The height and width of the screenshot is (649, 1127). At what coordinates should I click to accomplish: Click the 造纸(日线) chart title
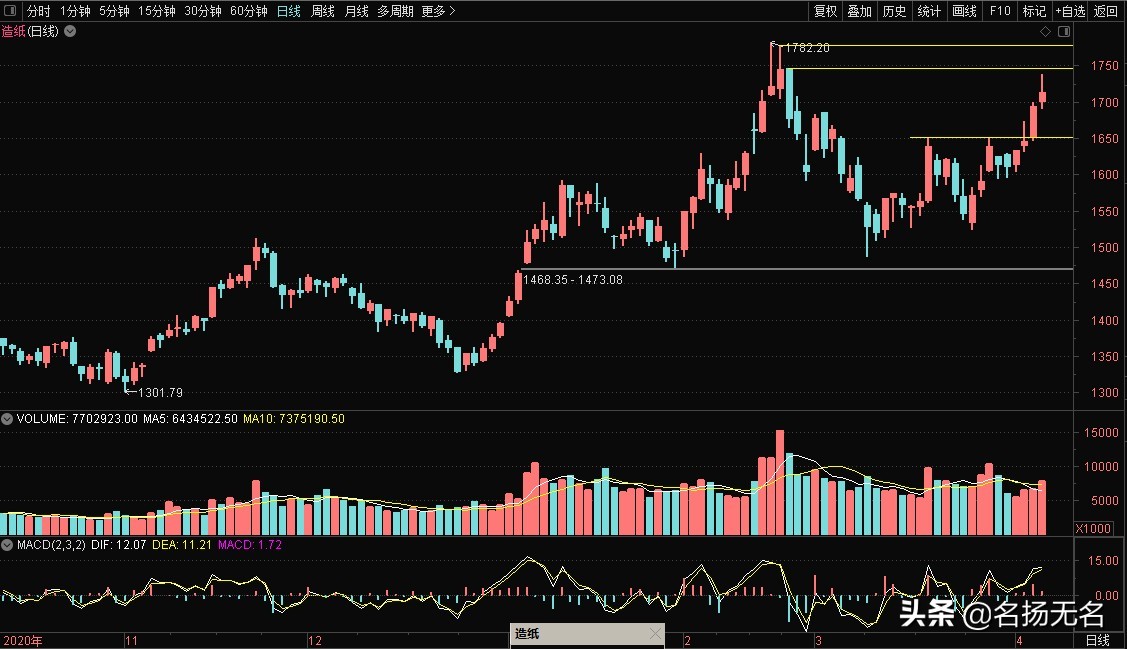[x=30, y=31]
